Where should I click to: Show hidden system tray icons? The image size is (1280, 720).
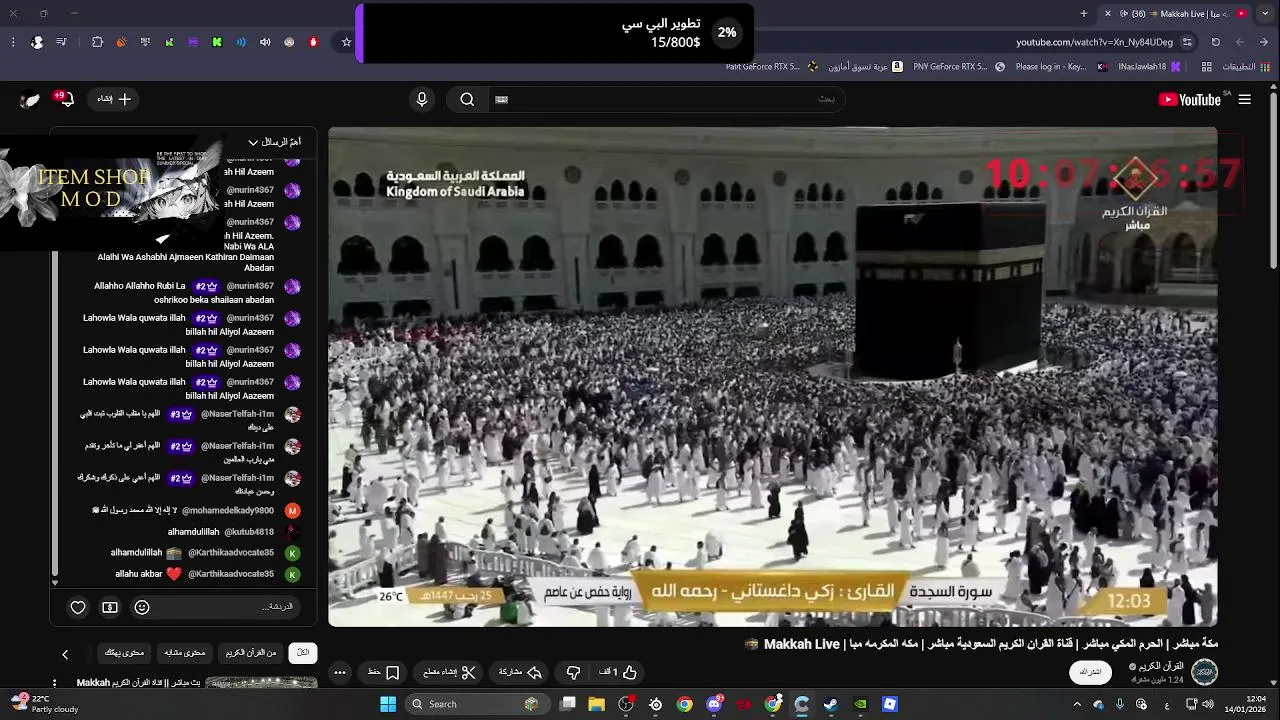1077,704
